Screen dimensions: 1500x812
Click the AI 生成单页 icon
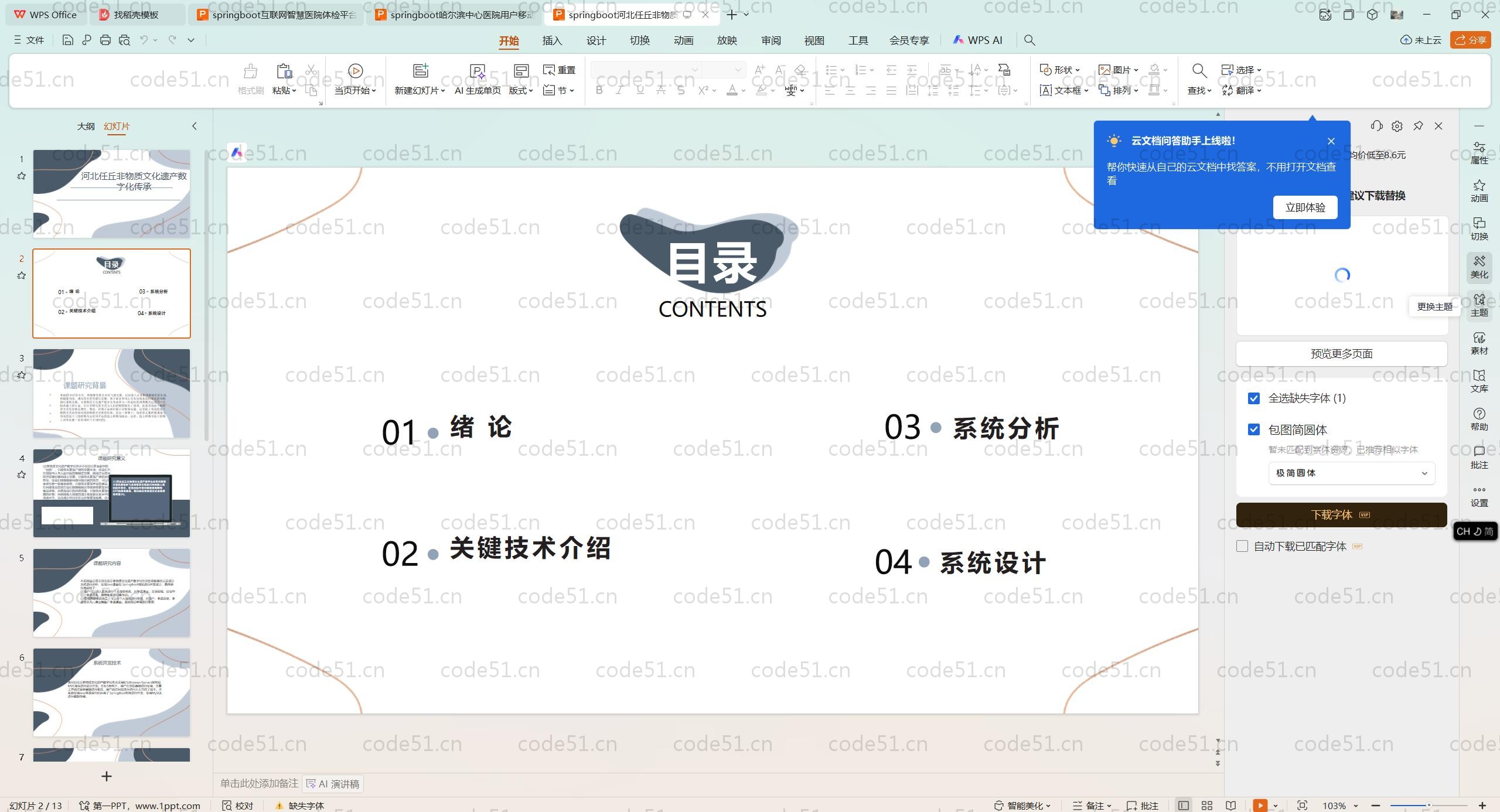(478, 71)
